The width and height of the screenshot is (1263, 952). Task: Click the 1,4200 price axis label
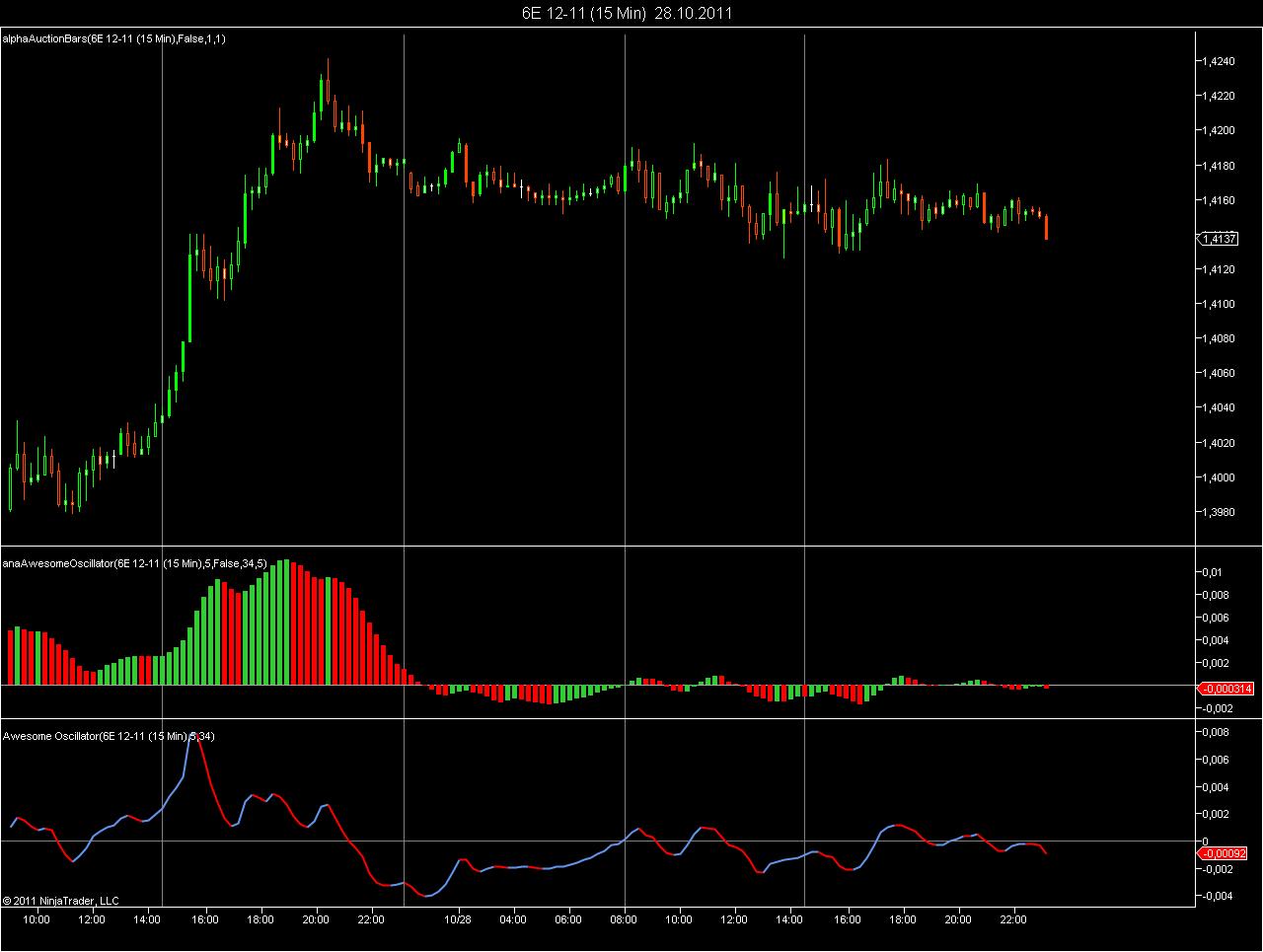coord(1219,130)
